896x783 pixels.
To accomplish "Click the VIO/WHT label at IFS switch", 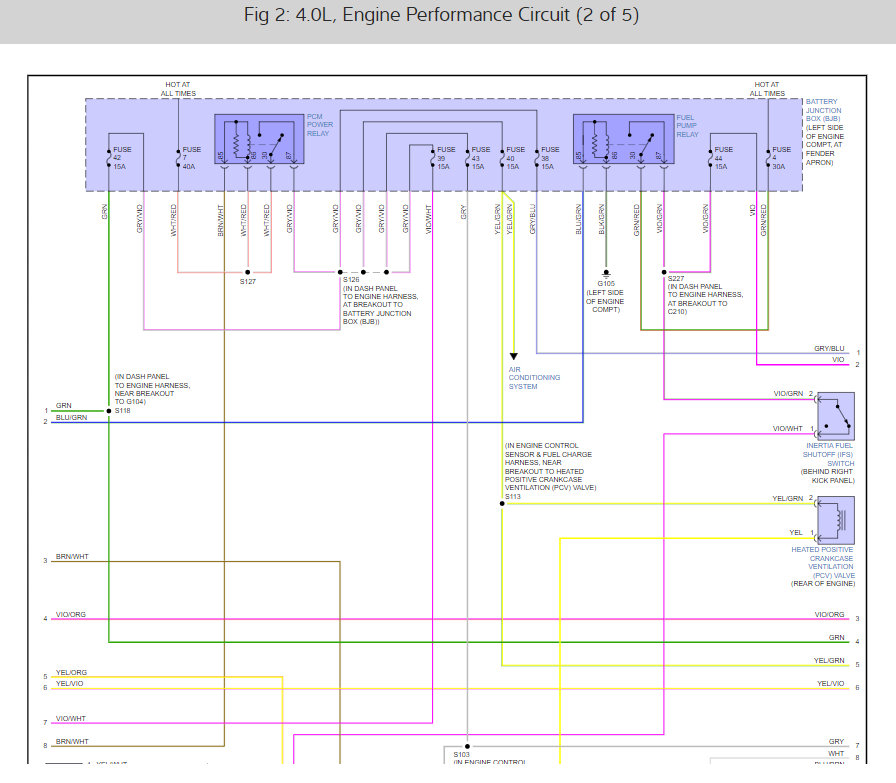I will 787,428.
